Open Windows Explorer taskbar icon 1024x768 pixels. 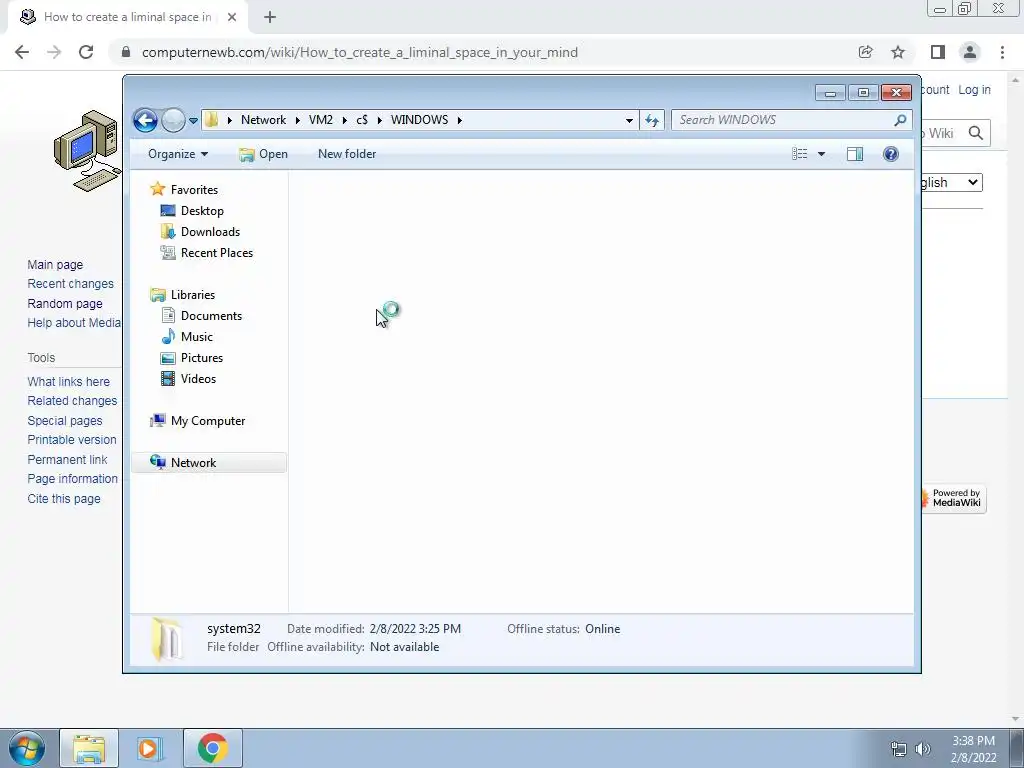pyautogui.click(x=89, y=748)
